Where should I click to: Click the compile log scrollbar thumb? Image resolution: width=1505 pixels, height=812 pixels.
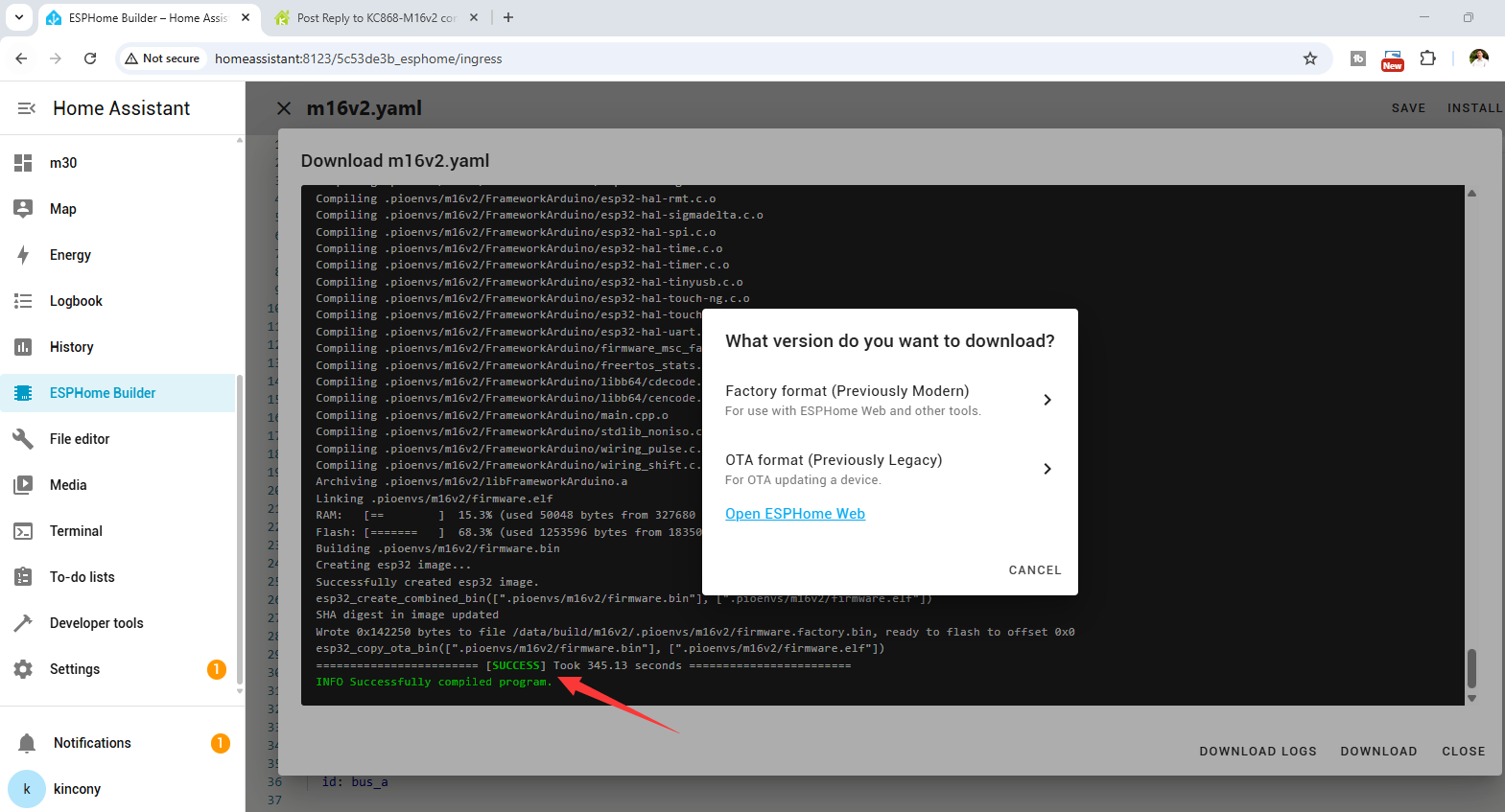click(1471, 668)
